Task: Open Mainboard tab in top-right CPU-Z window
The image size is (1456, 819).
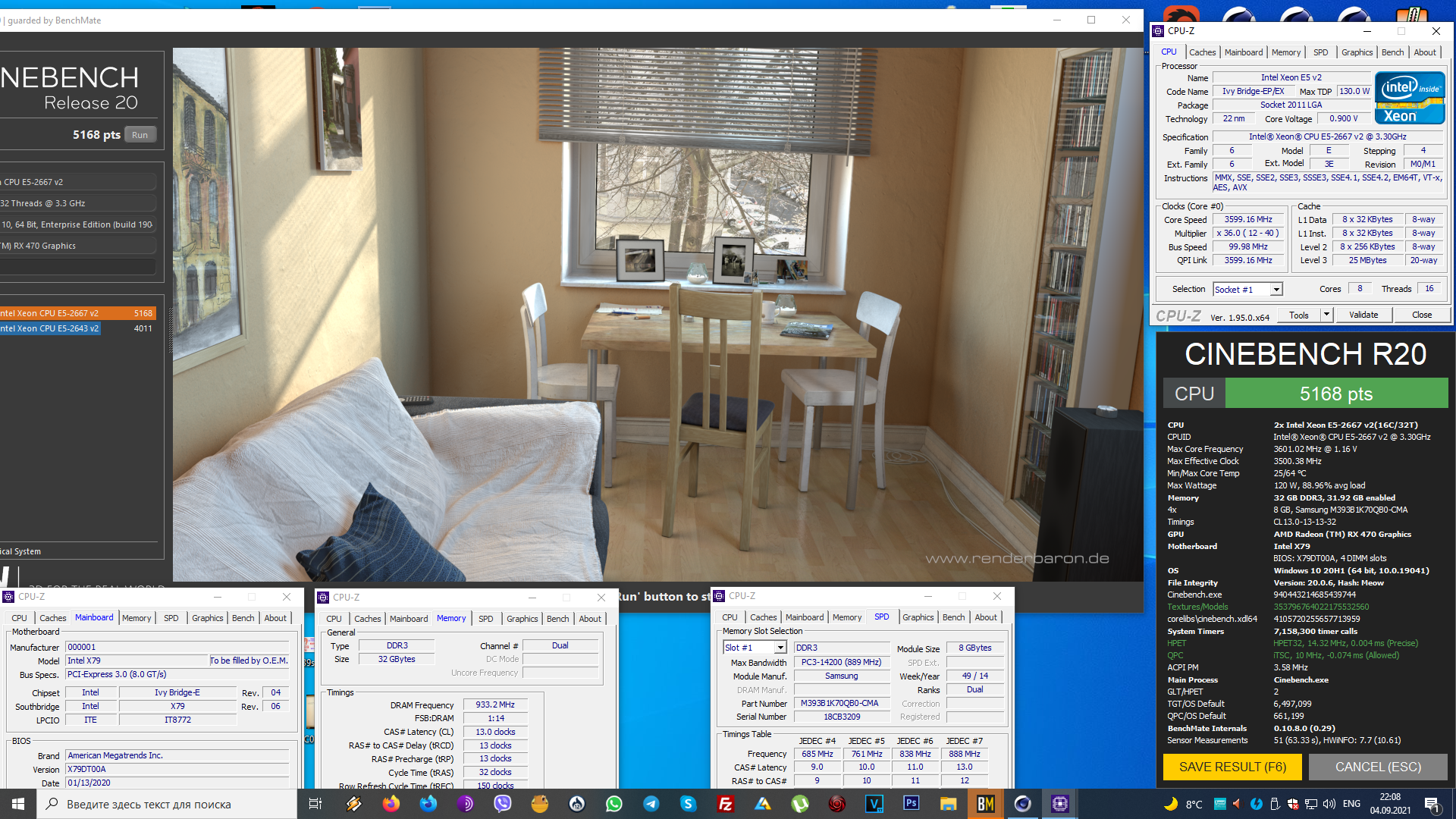Action: point(1244,52)
